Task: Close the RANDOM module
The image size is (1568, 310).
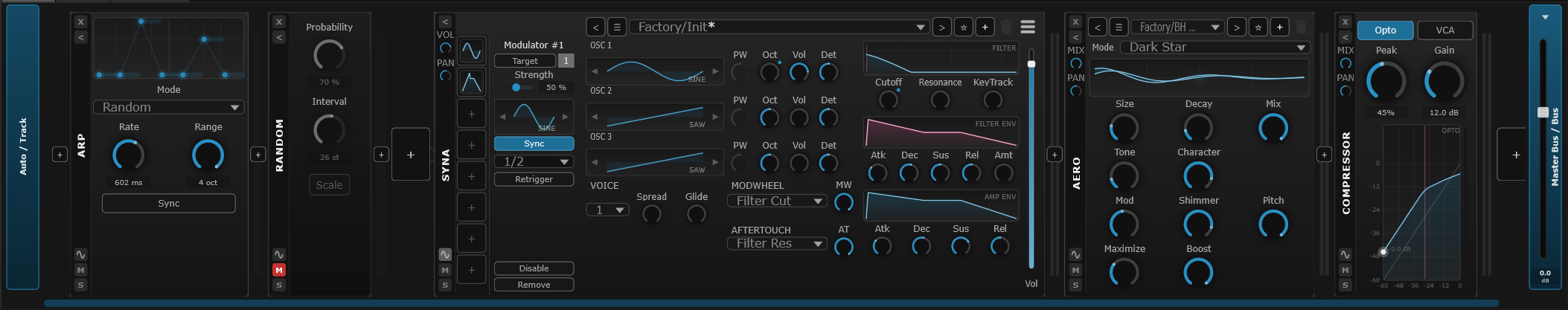Action: [x=279, y=22]
